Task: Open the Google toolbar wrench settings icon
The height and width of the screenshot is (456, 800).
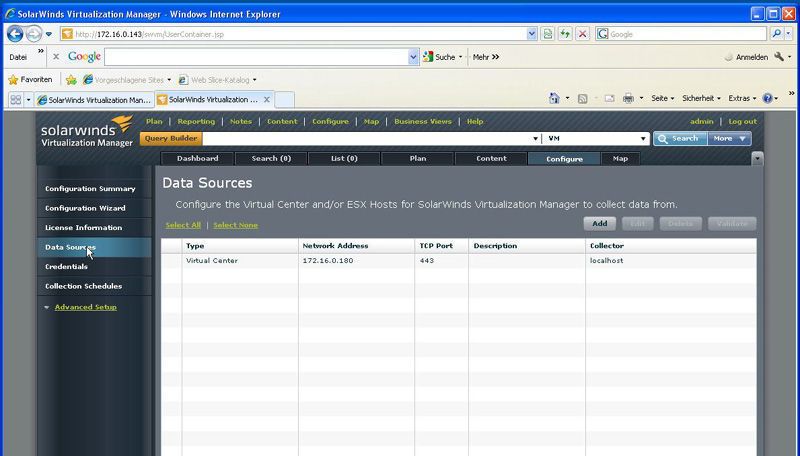Action: [779, 57]
